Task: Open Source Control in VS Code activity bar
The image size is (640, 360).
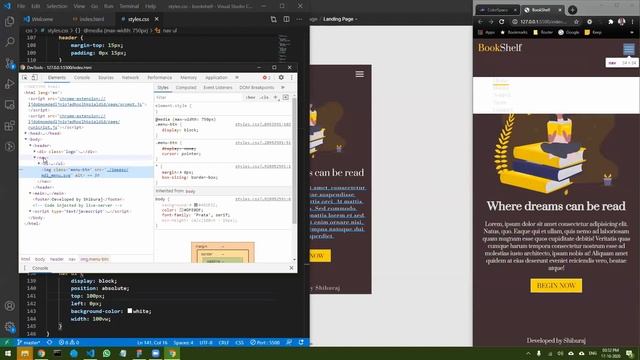Action: [x=9, y=63]
